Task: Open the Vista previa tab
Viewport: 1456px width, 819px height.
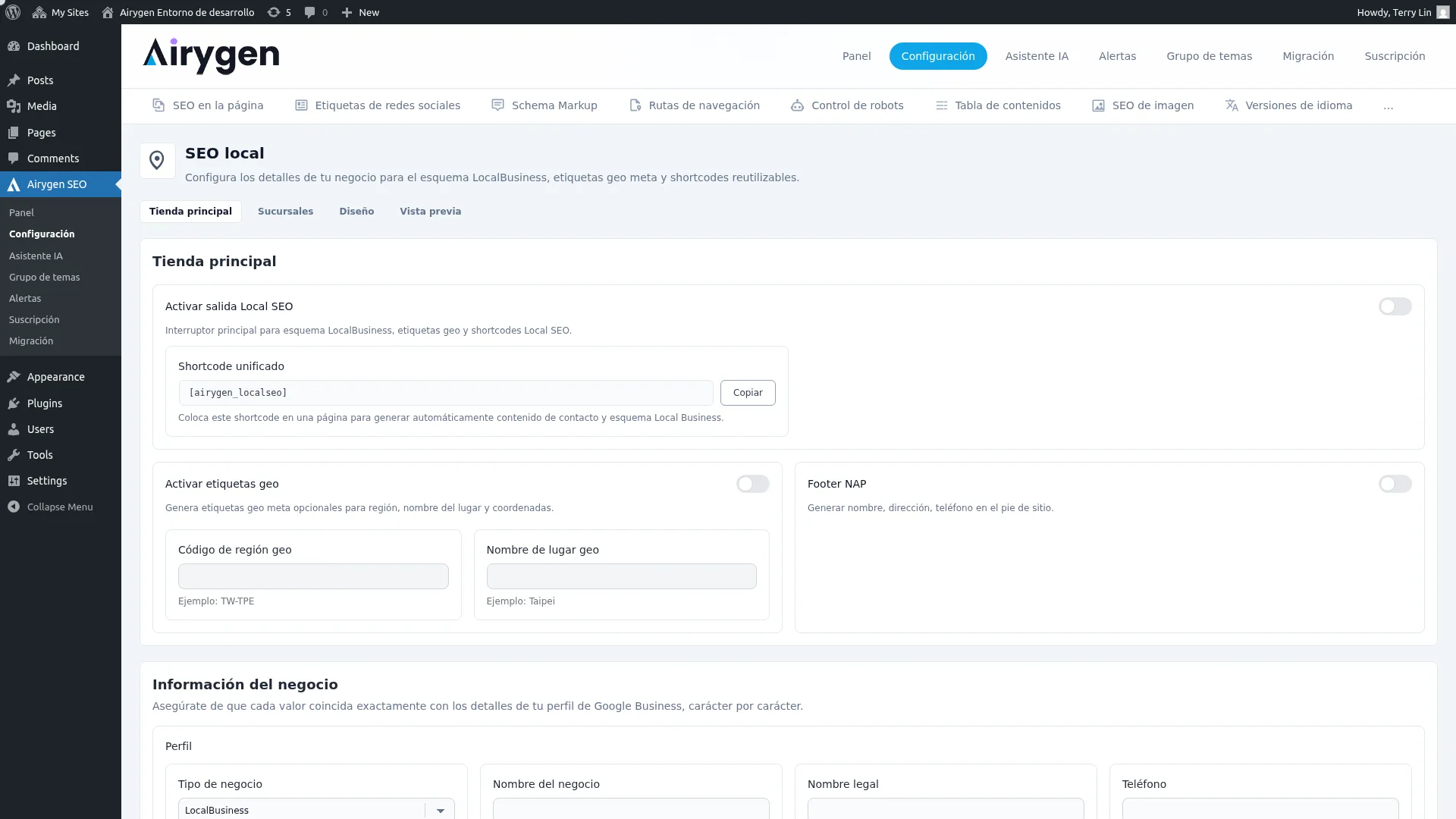Action: (430, 212)
